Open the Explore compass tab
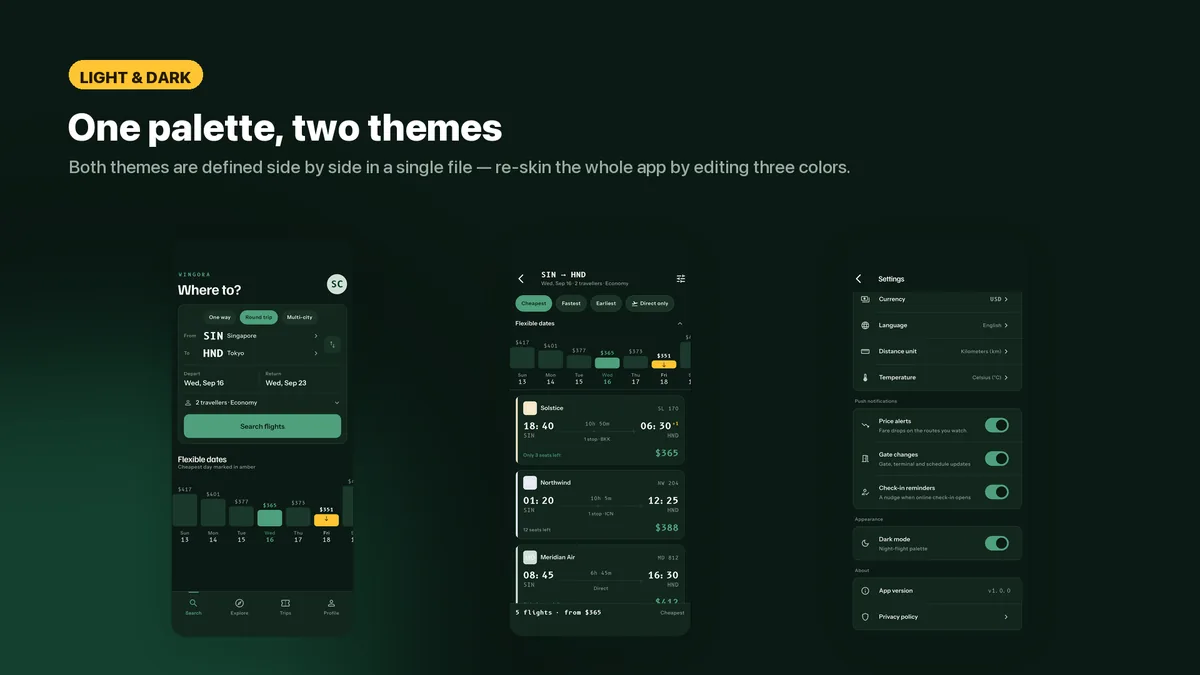This screenshot has height=675, width=1200. click(x=240, y=603)
